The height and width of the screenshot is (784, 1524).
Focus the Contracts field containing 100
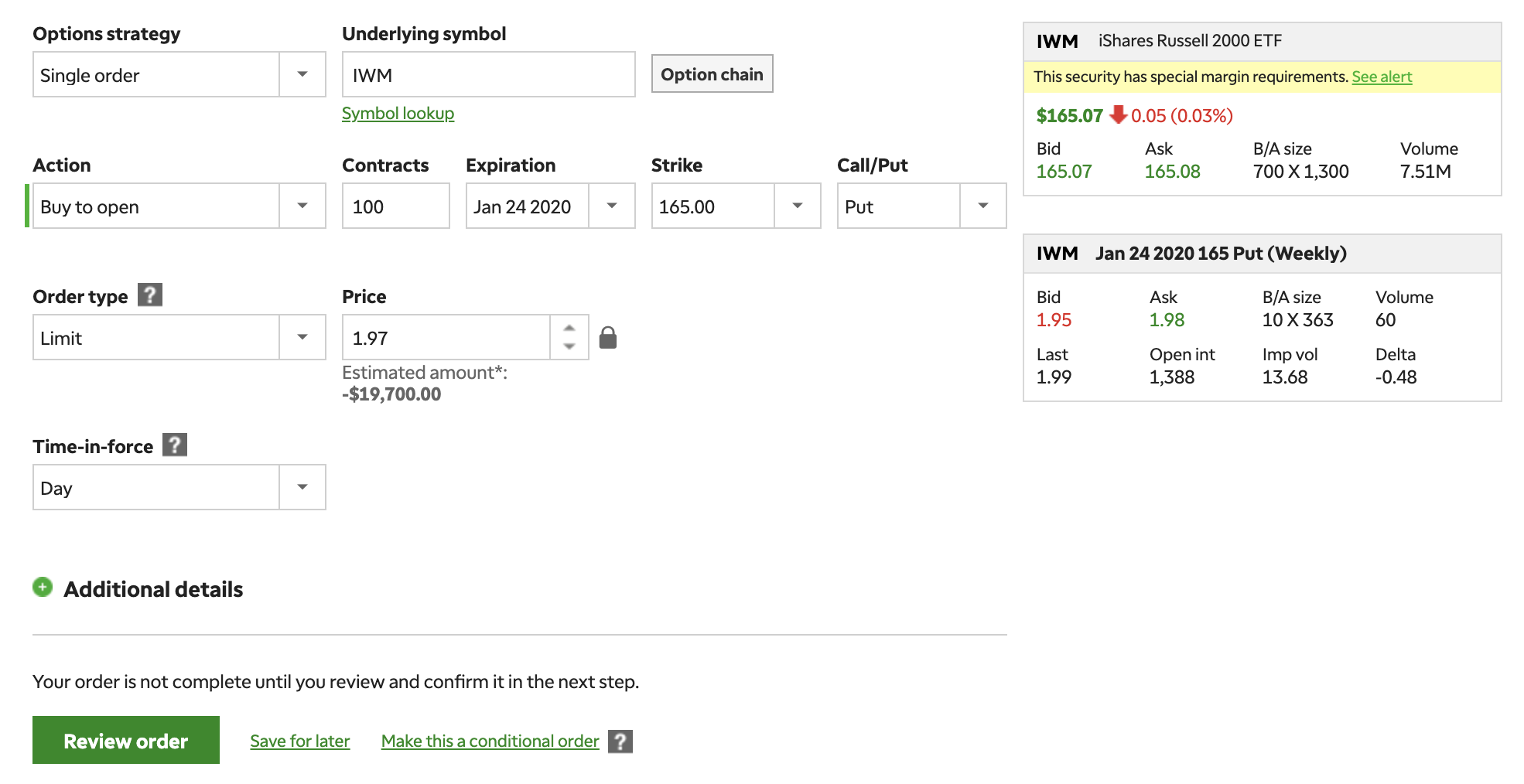coord(396,206)
